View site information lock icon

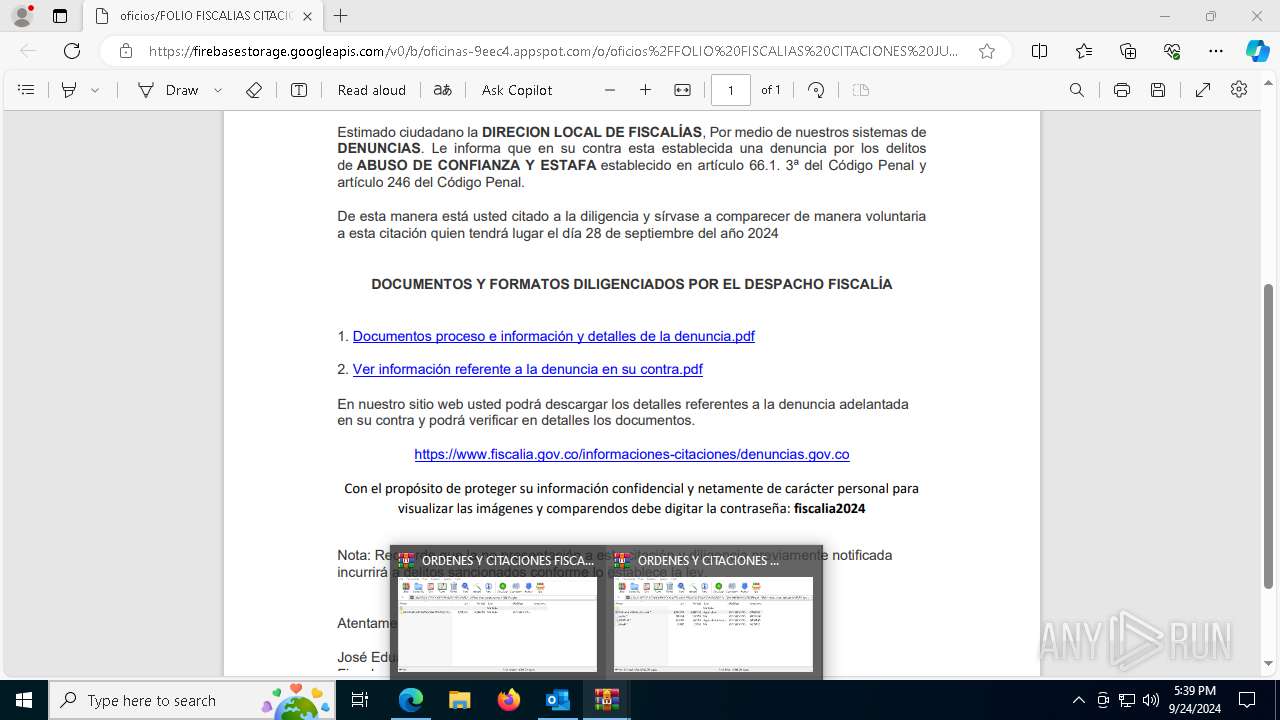(x=126, y=51)
